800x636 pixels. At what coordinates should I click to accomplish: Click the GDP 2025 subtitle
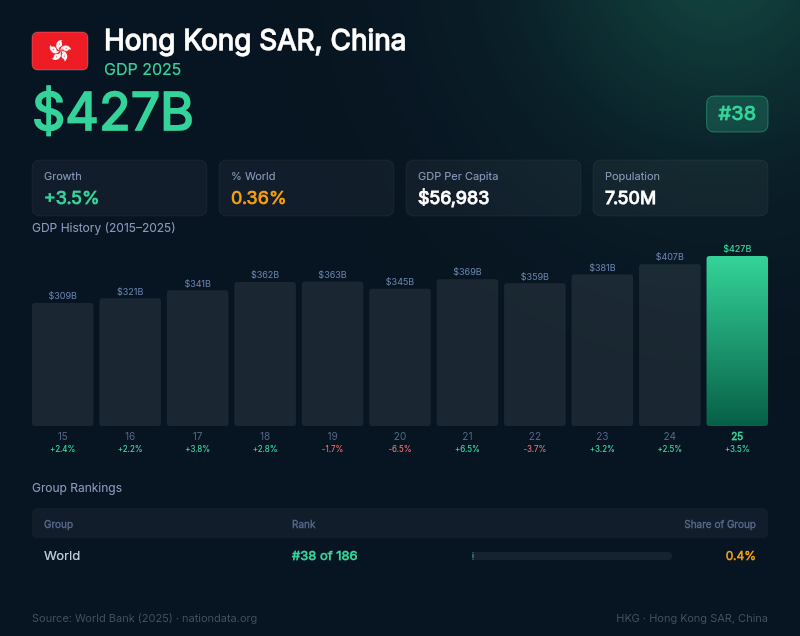[x=142, y=69]
